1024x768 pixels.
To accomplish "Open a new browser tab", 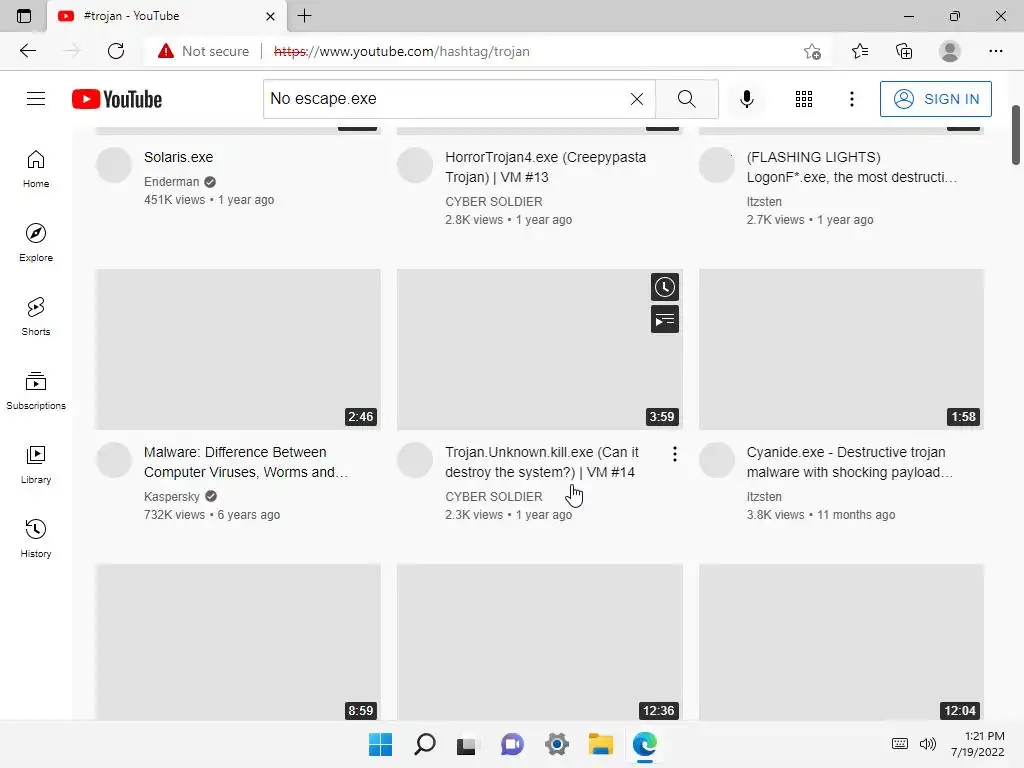I will pyautogui.click(x=304, y=16).
